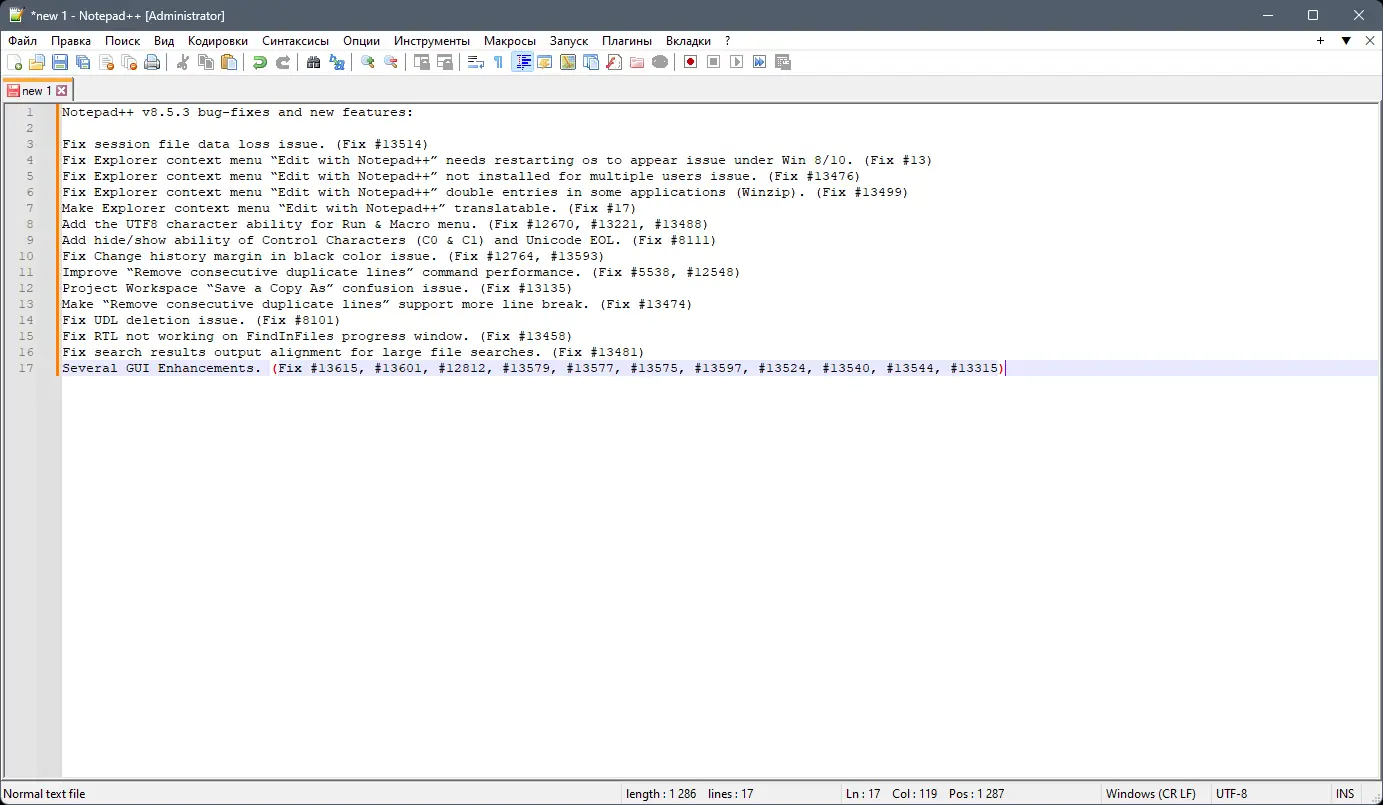The height and width of the screenshot is (805, 1383).
Task: Click the Copy toolbar icon
Action: click(x=206, y=62)
